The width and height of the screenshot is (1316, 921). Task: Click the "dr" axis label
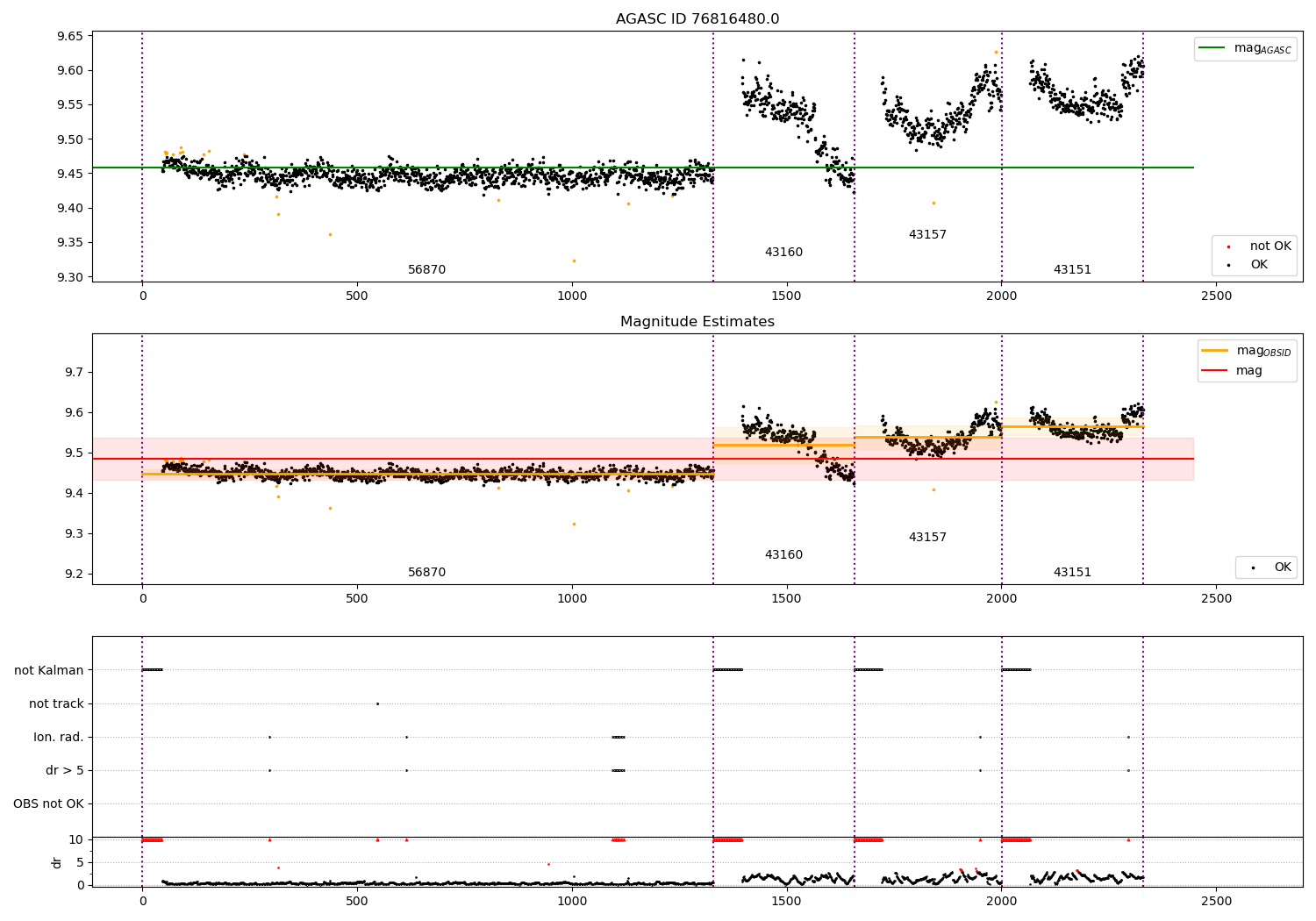click(57, 862)
